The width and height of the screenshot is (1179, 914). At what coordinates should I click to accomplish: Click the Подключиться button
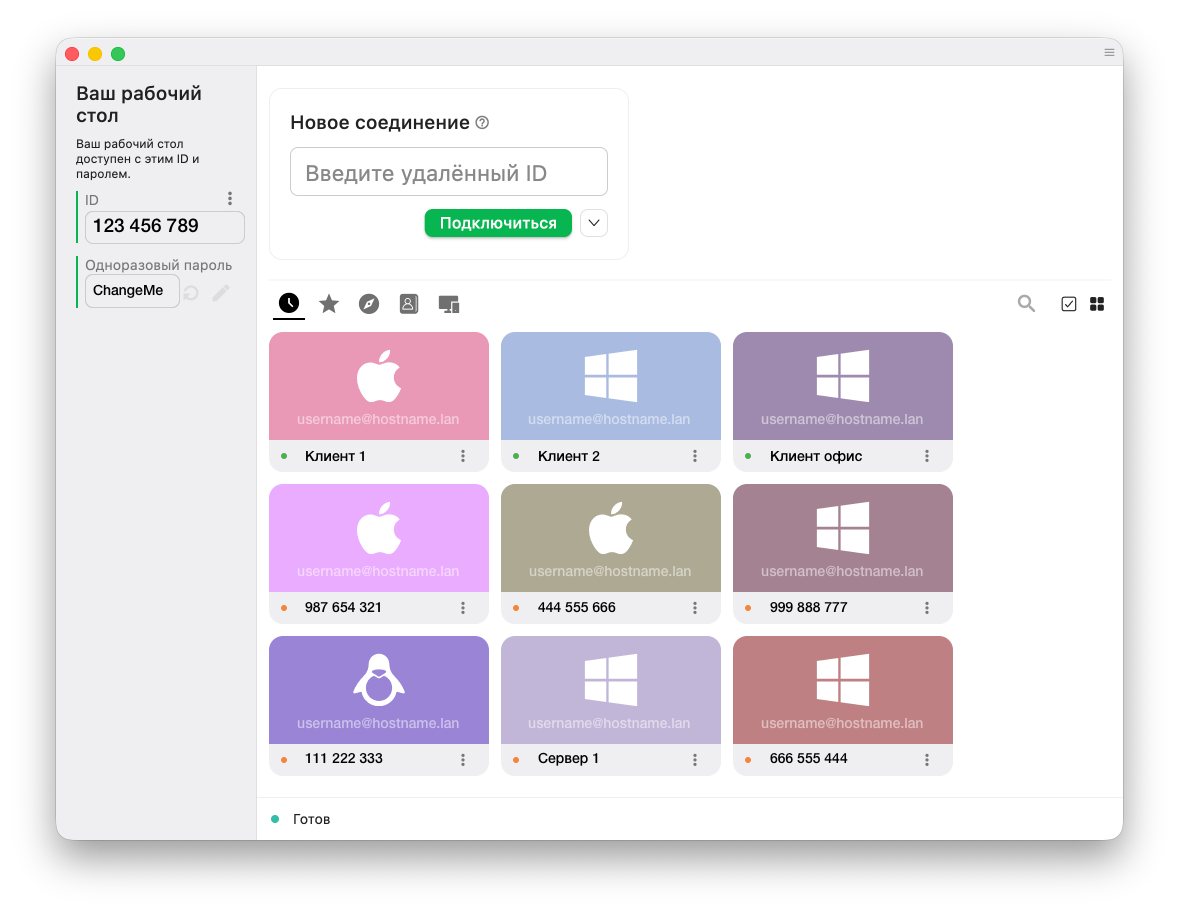[498, 223]
